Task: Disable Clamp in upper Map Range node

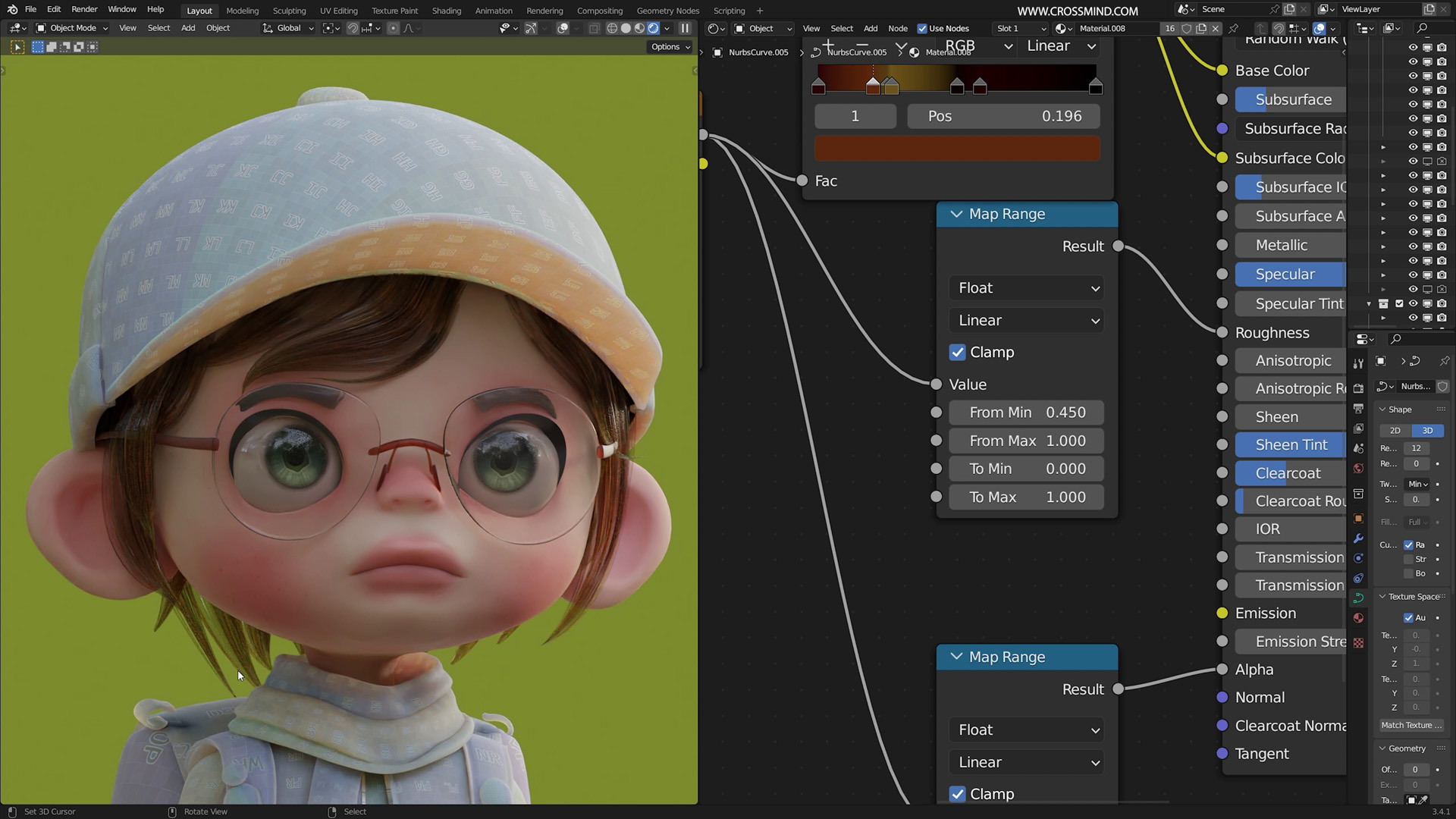Action: point(957,353)
